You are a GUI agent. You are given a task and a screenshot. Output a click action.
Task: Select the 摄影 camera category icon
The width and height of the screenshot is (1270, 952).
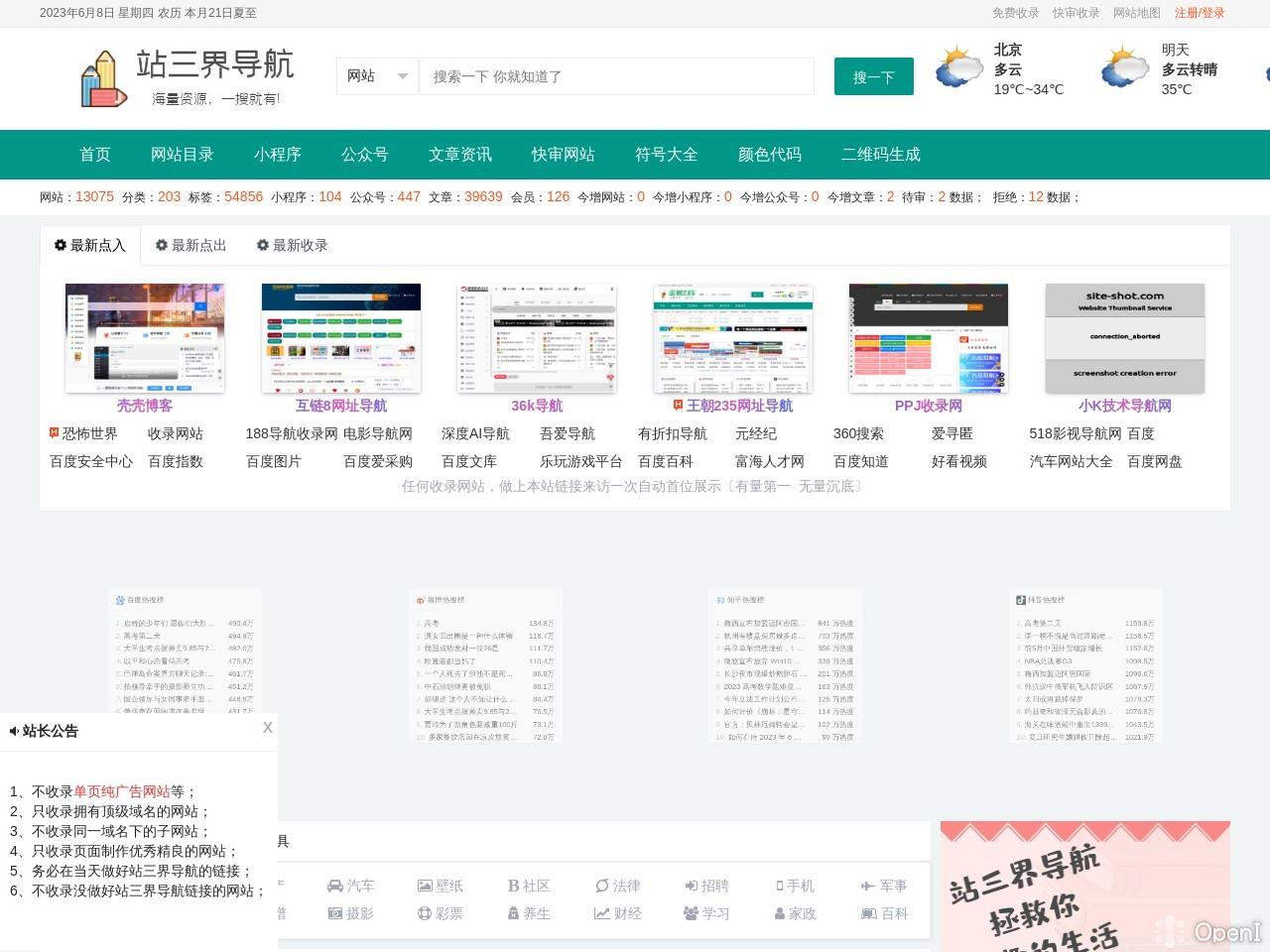tap(335, 913)
